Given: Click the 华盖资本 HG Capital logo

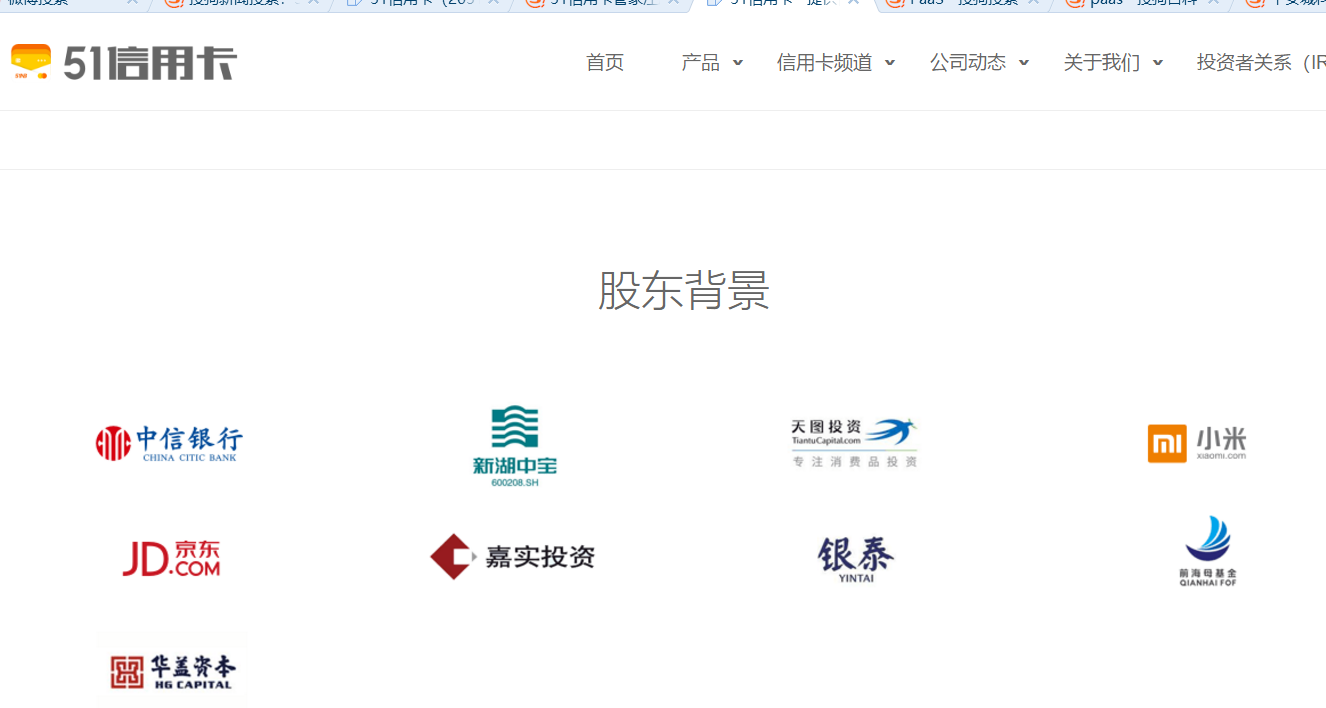Looking at the screenshot, I should click(172, 670).
